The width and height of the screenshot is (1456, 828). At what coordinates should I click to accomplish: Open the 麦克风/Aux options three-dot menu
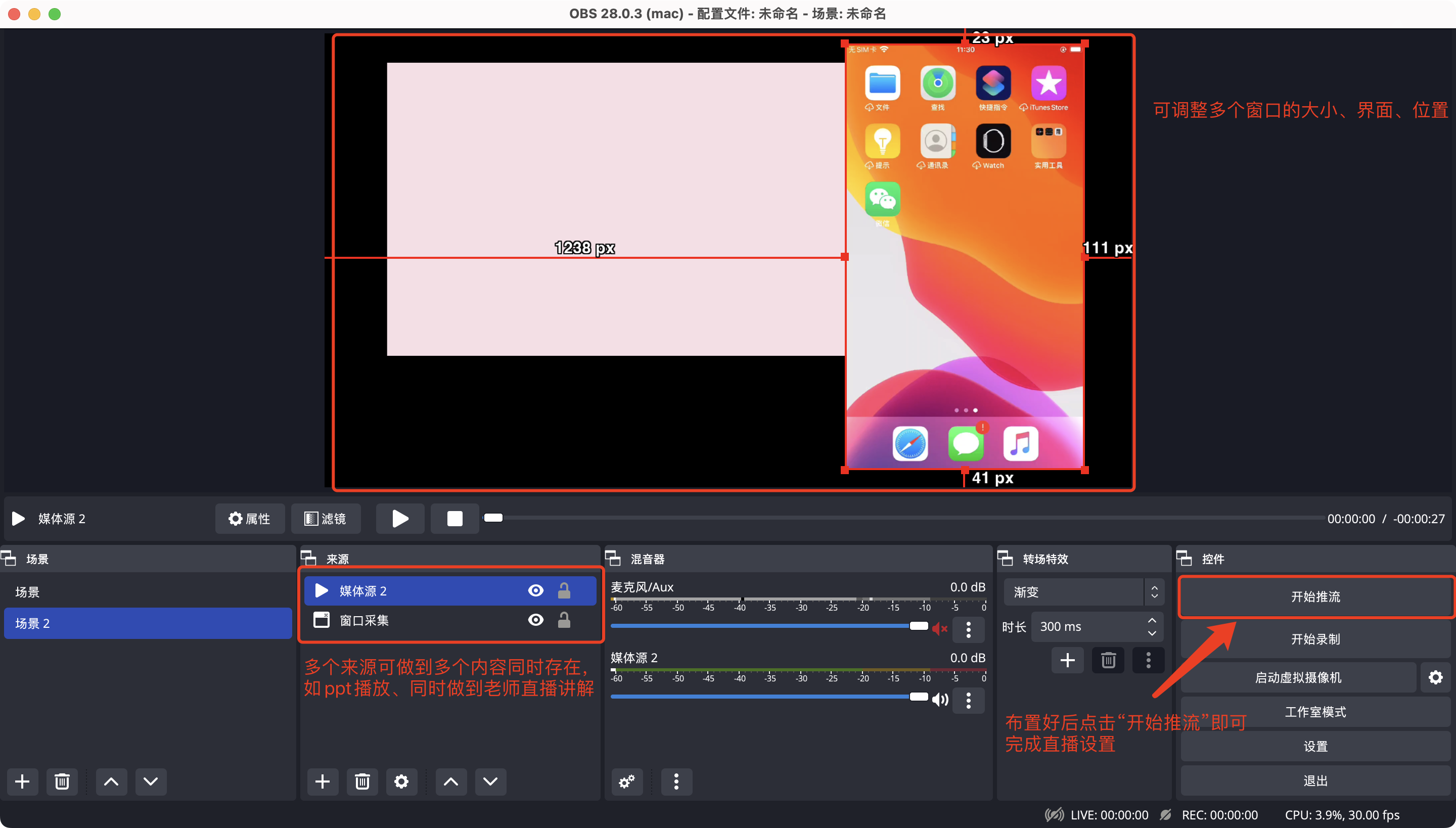coord(969,629)
